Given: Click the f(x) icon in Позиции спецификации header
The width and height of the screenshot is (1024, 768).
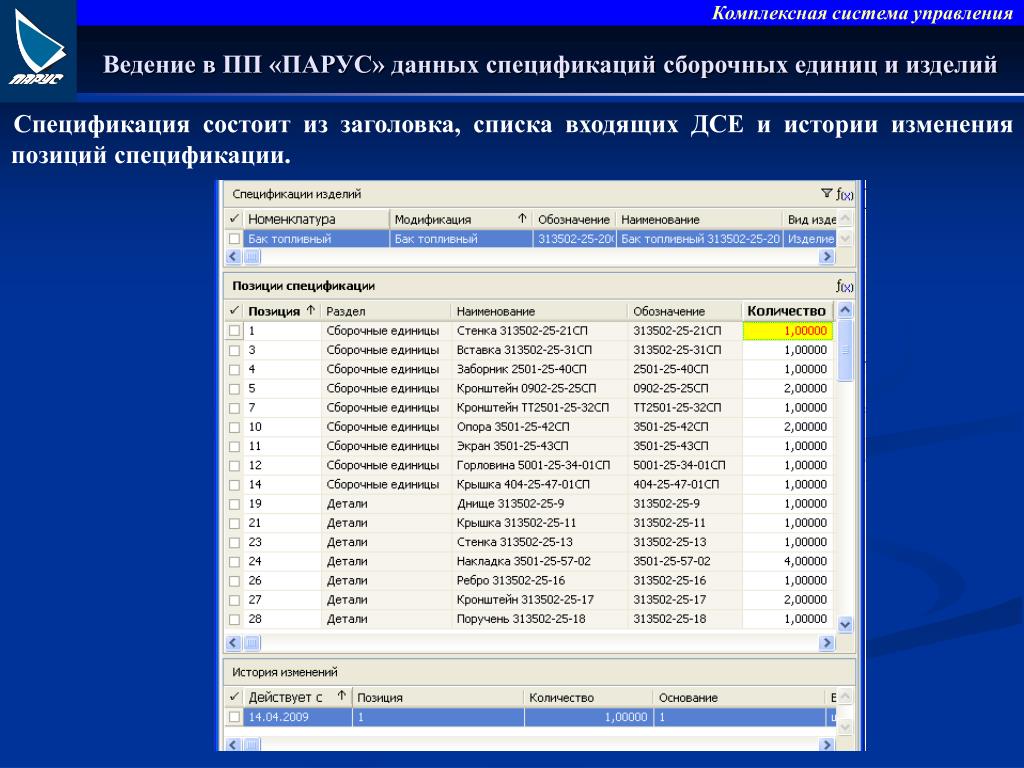Looking at the screenshot, I should pos(844,286).
